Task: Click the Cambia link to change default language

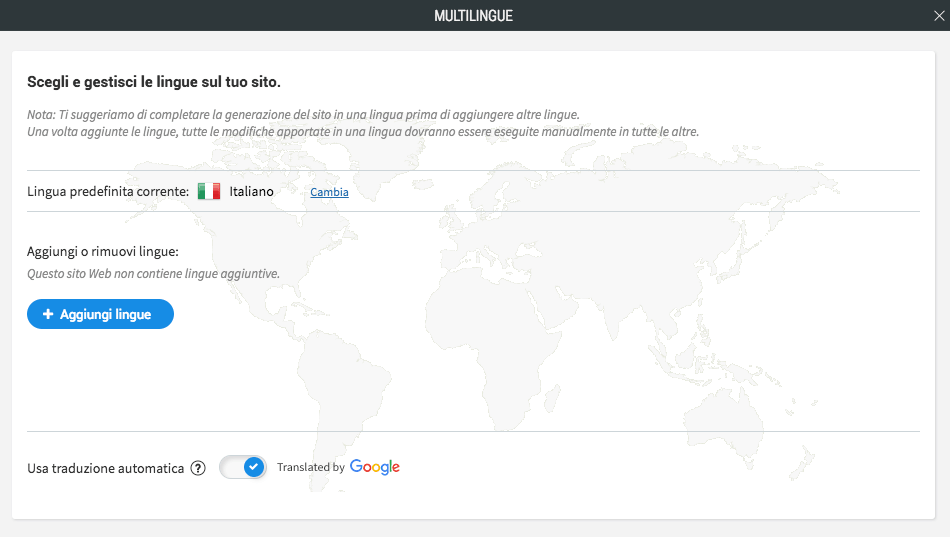Action: pos(329,192)
